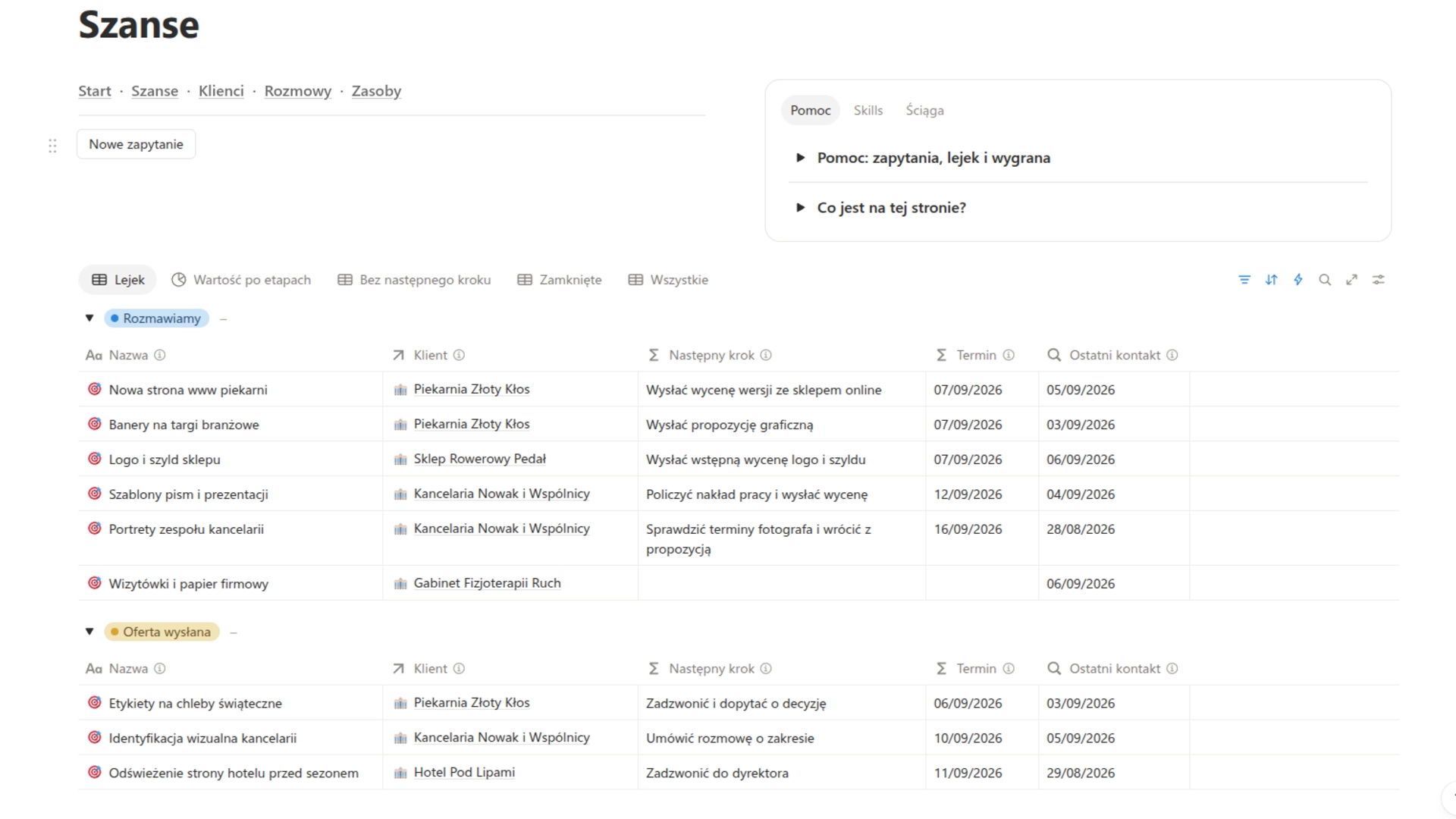This screenshot has width=1456, height=819.
Task: Open the Zasoby navigation link
Action: tap(376, 91)
